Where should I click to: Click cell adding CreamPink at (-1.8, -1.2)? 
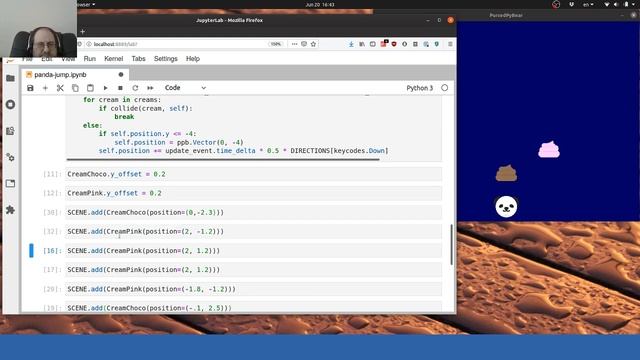[253, 289]
